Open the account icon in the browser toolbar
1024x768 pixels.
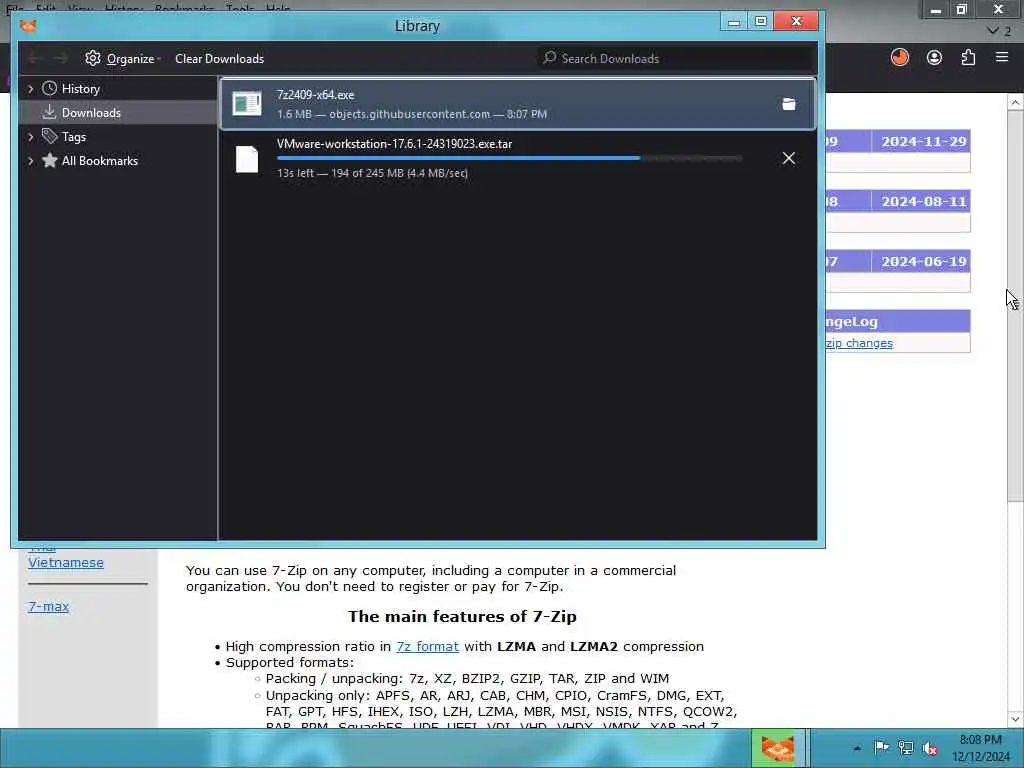pos(935,57)
